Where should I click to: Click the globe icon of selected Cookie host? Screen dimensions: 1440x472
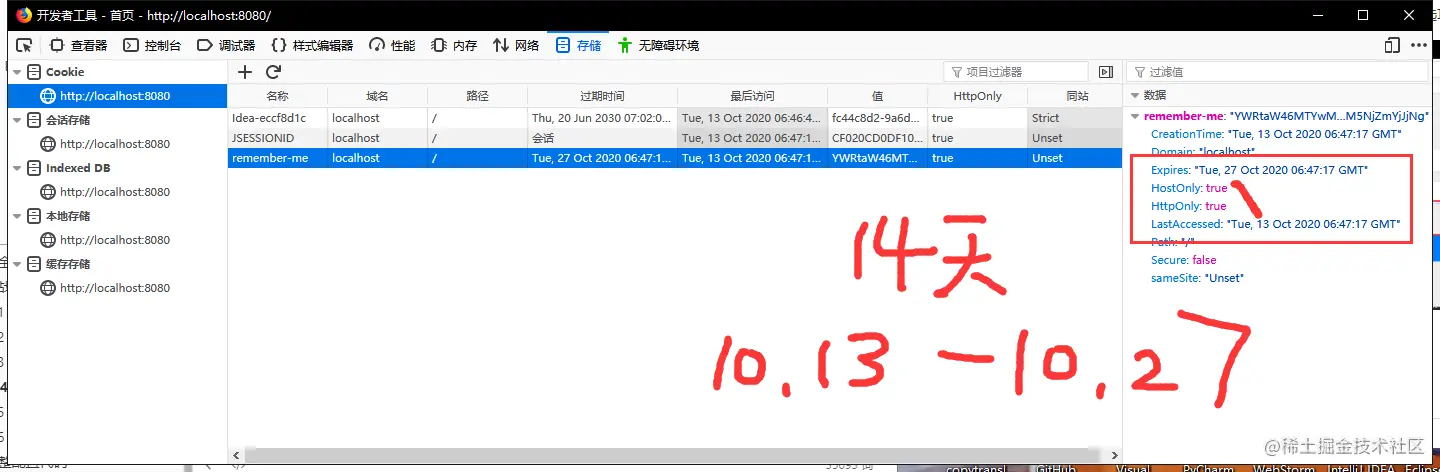[48, 96]
